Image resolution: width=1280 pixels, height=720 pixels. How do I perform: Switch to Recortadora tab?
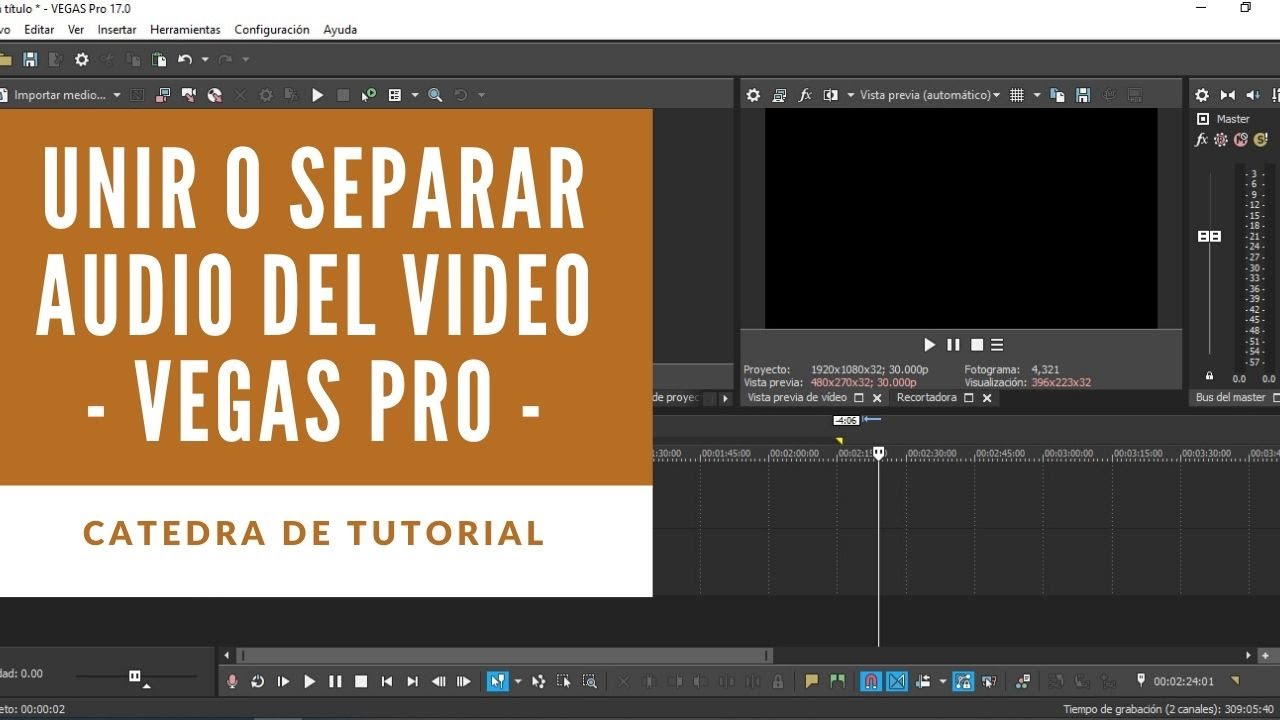[926, 397]
